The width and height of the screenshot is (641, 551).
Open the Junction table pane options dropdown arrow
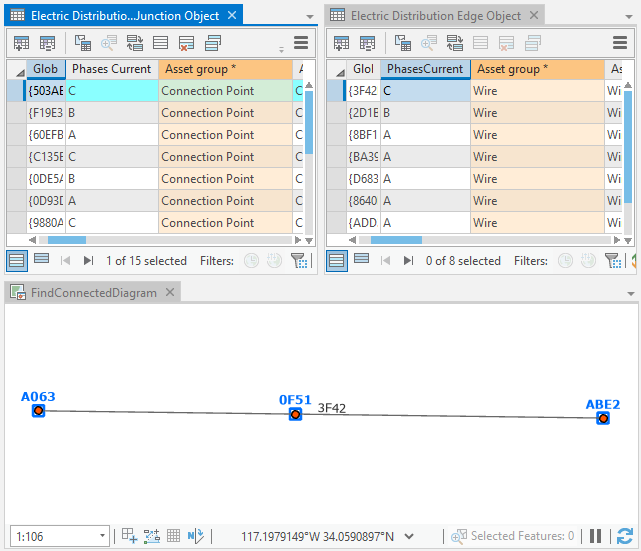tap(309, 17)
